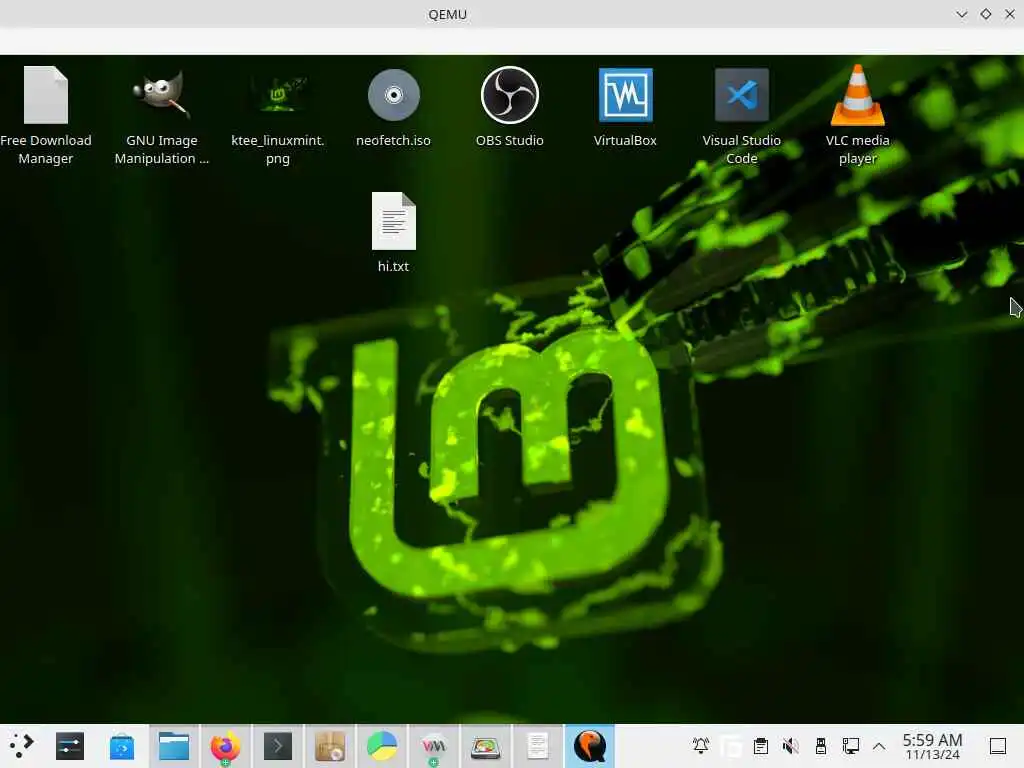
Task: Open the network connections tray icon
Action: [850, 746]
